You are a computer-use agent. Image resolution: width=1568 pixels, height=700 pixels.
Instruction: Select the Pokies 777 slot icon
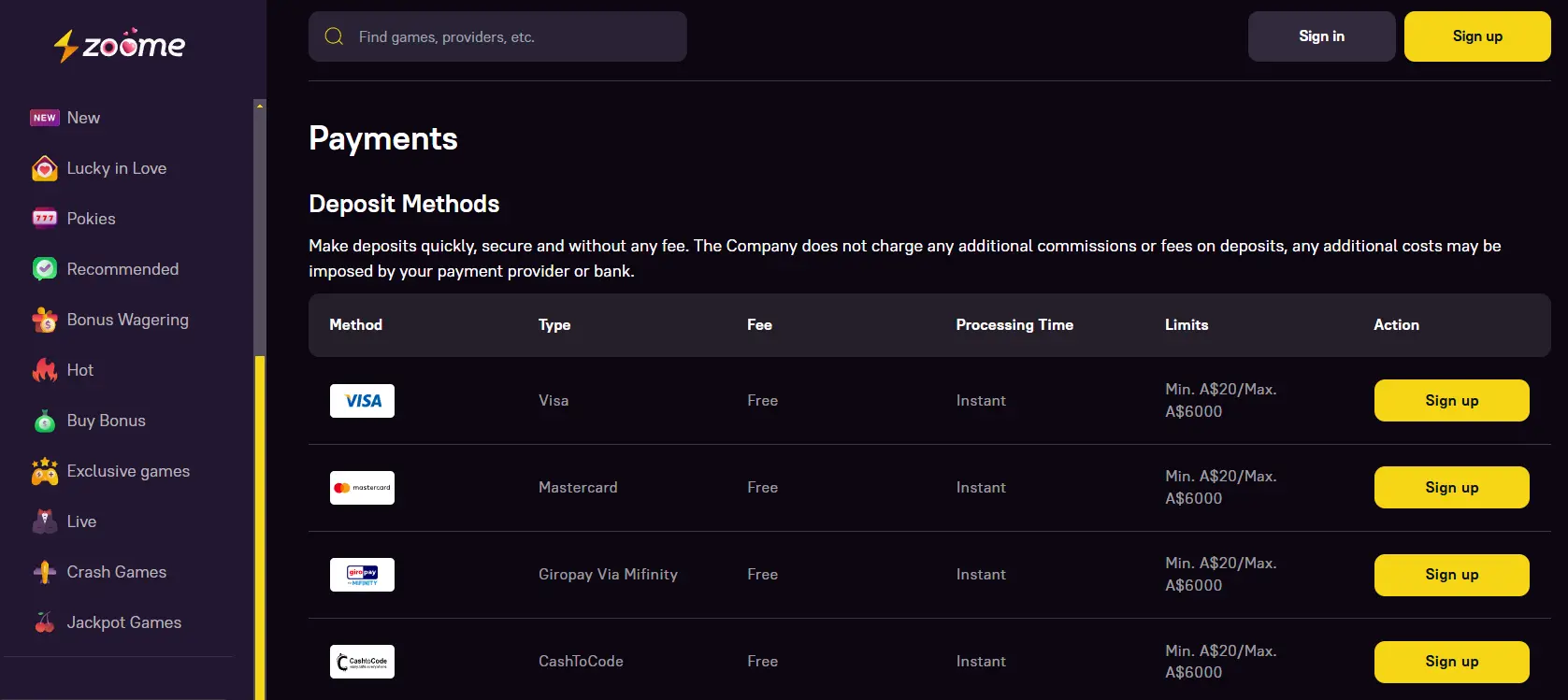pos(44,219)
